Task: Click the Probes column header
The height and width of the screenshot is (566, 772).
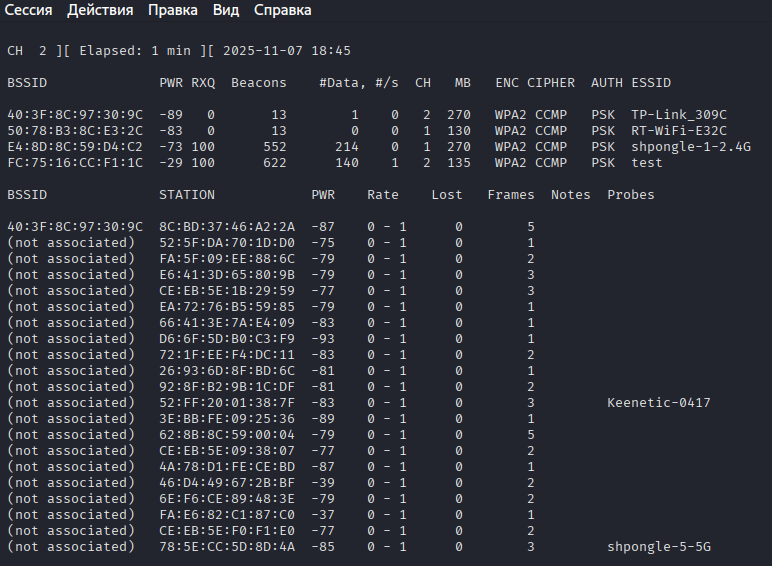Action: (631, 194)
